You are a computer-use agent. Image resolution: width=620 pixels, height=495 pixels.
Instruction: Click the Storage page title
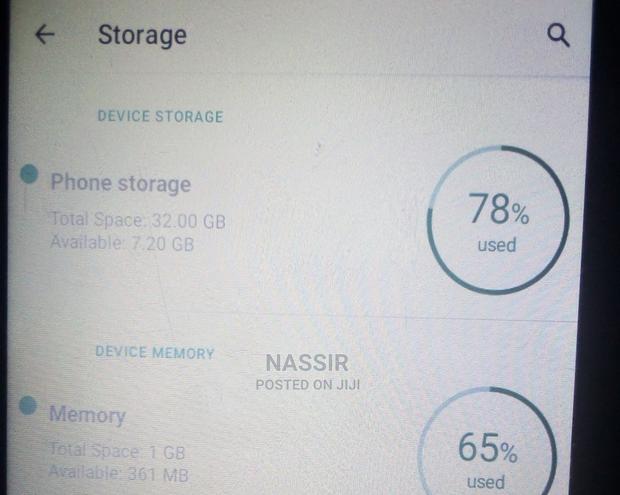(142, 35)
